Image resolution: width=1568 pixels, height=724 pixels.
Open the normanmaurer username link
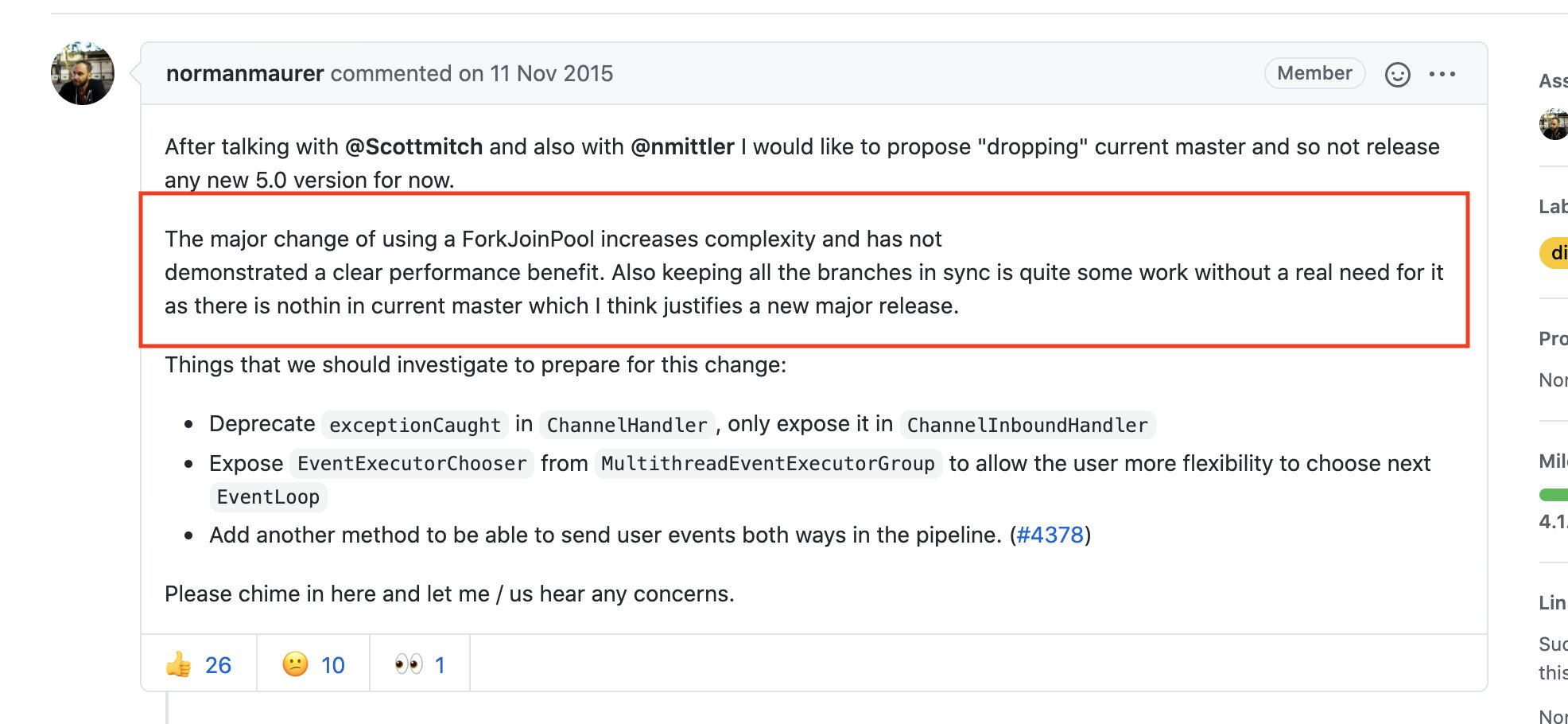tap(245, 73)
